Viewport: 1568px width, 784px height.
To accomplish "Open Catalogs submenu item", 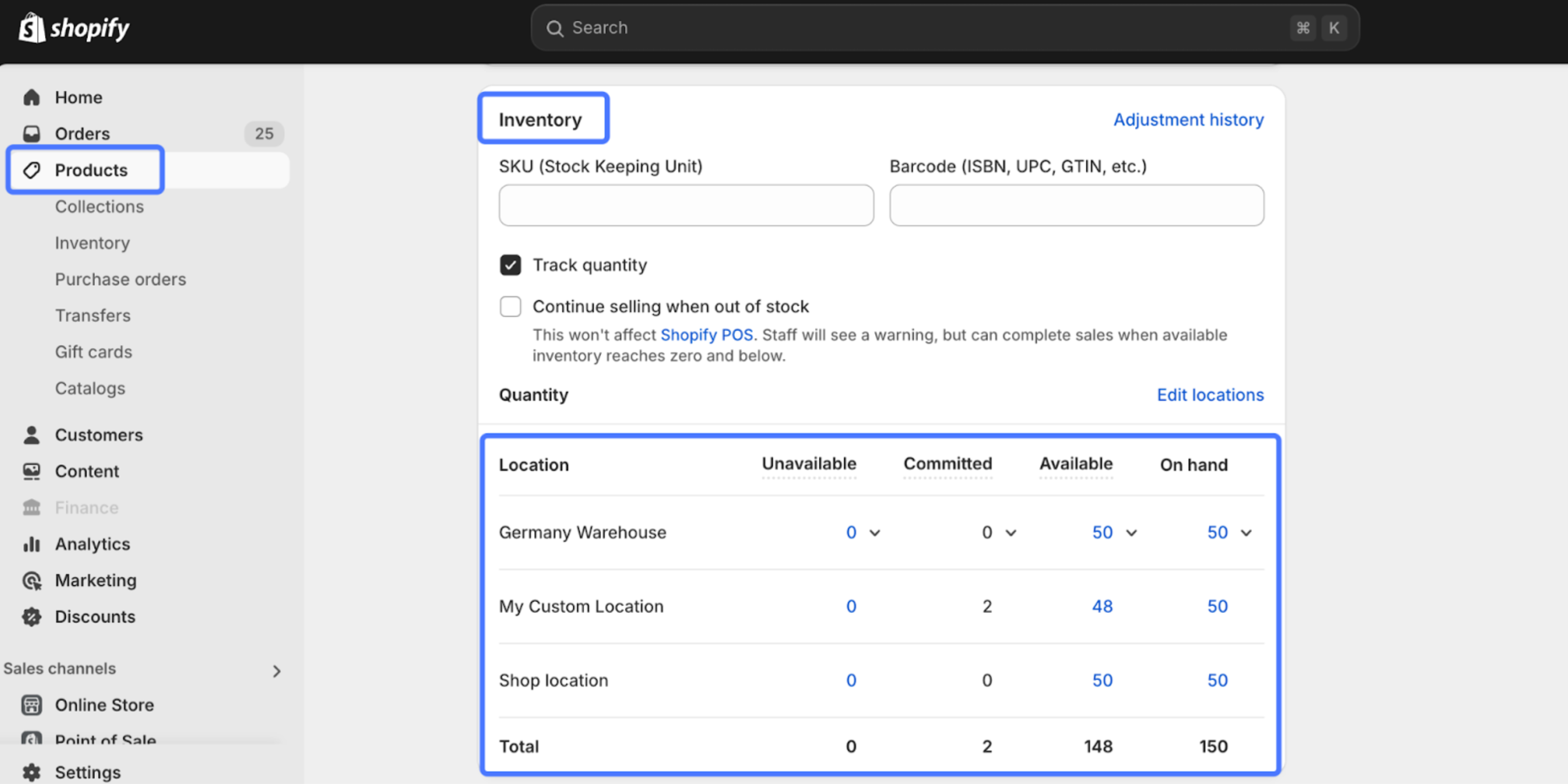I will [90, 388].
